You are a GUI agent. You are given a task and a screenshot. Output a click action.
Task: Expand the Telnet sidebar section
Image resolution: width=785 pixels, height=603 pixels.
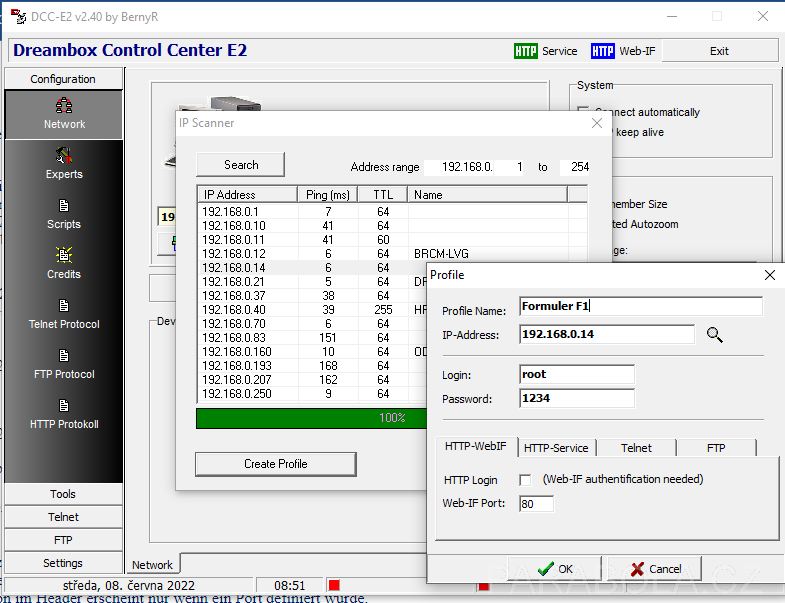pyautogui.click(x=63, y=517)
